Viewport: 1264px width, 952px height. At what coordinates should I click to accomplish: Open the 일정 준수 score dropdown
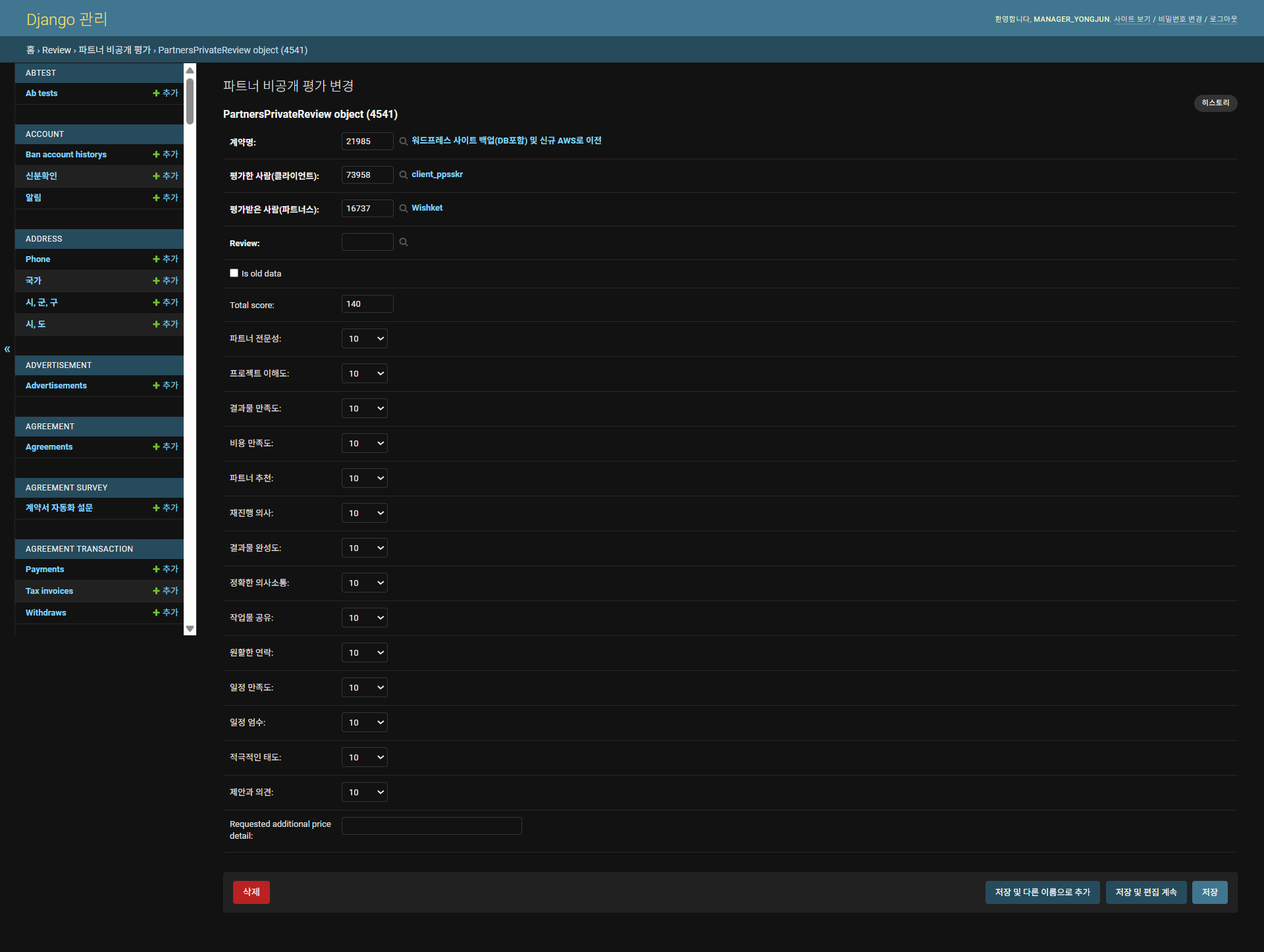[x=364, y=723]
